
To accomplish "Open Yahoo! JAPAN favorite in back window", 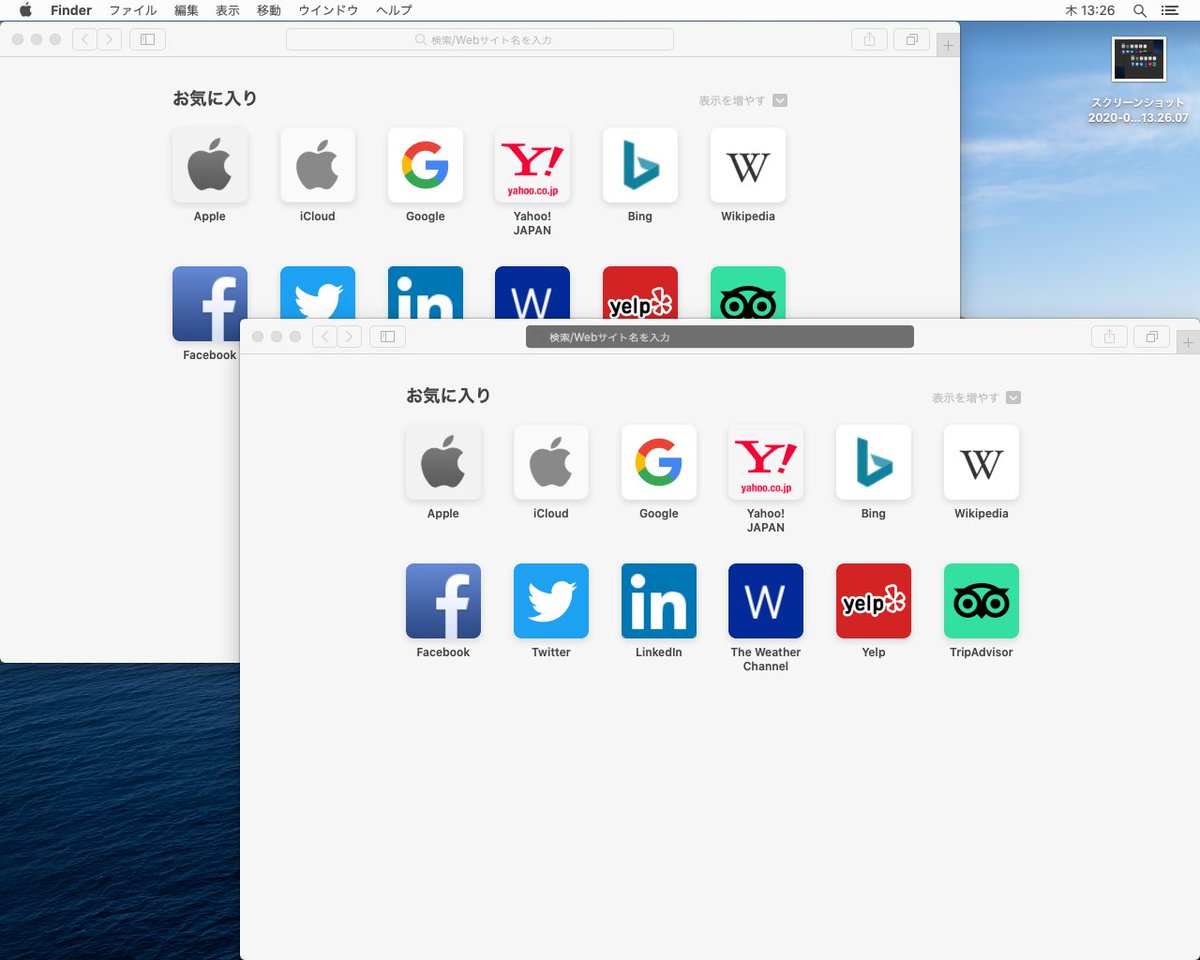I will [533, 165].
